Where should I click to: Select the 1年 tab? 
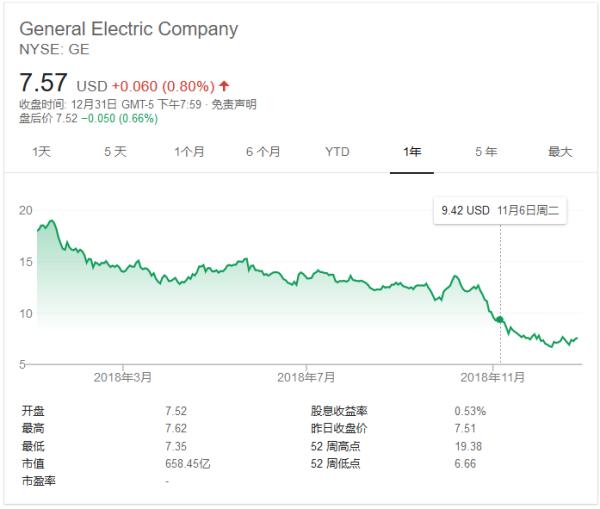point(412,152)
